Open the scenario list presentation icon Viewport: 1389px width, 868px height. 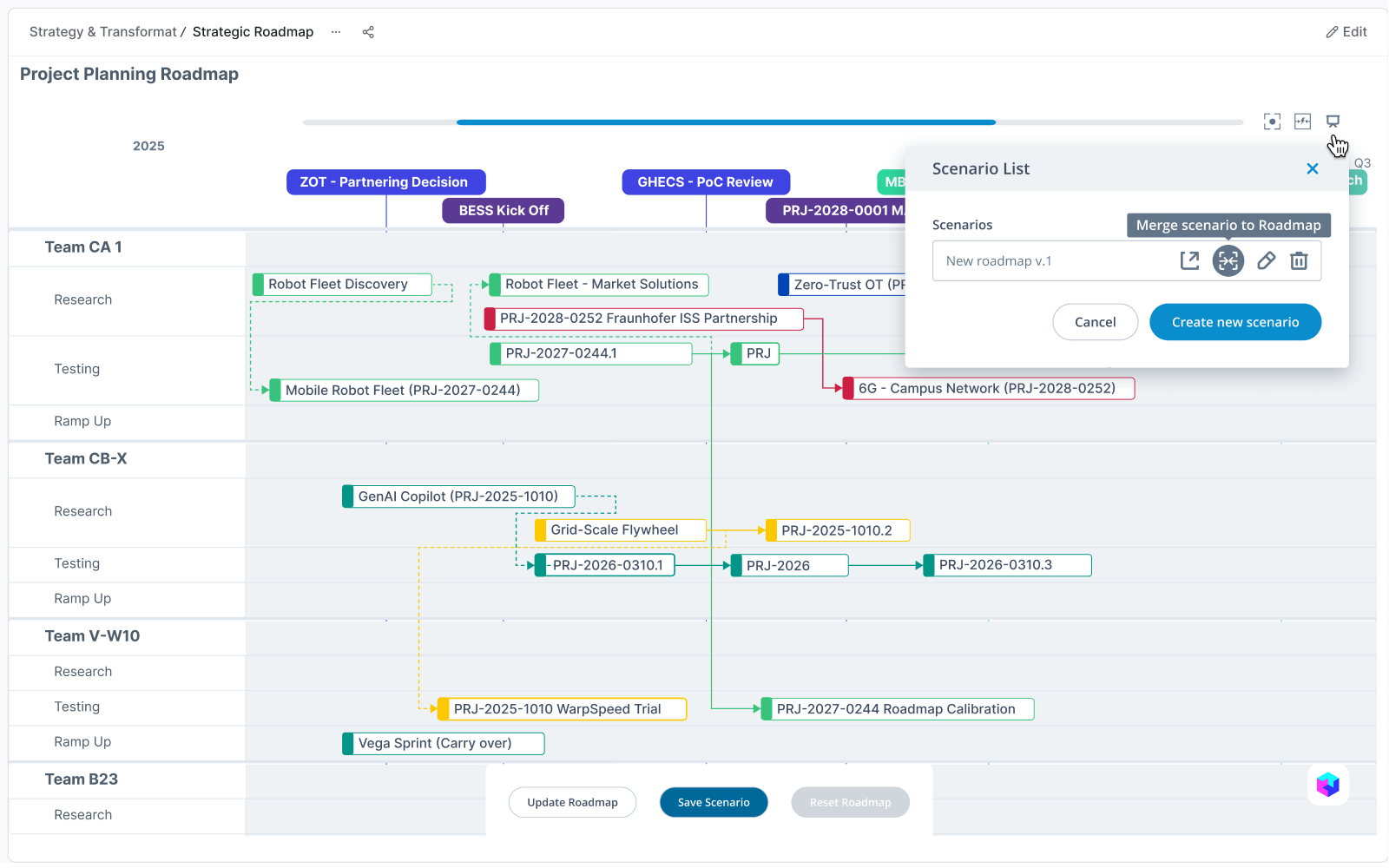click(1333, 122)
